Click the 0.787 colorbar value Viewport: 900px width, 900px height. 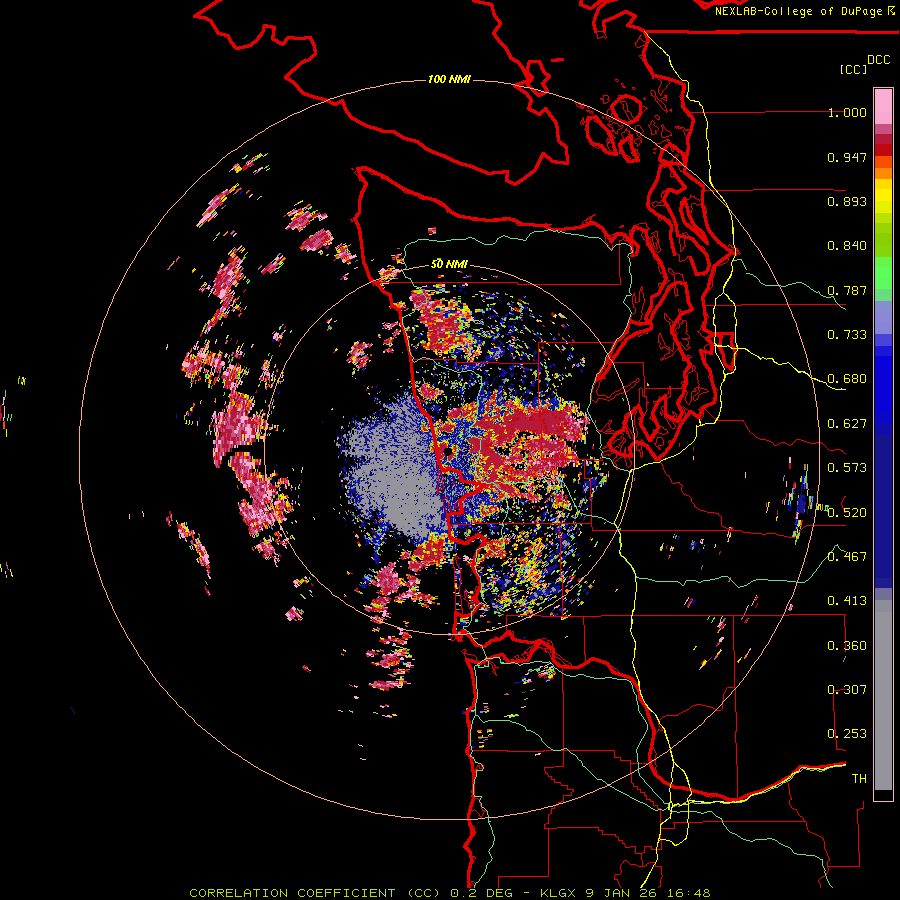pos(847,290)
